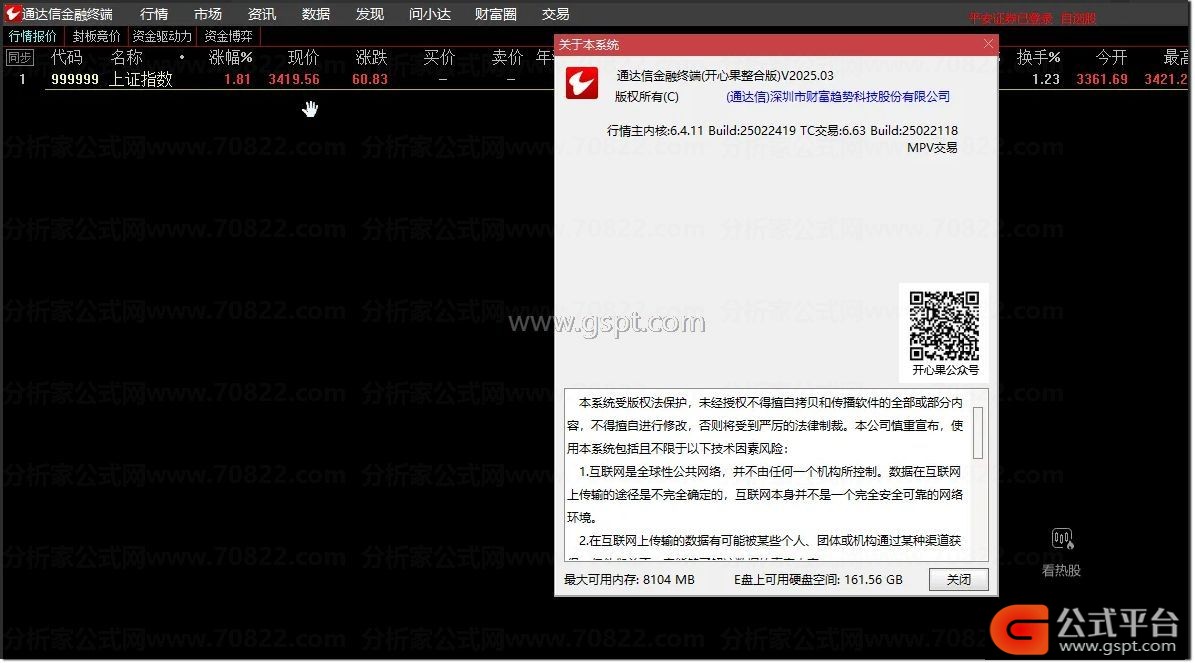
Task: Select the 上证指数 name cell
Action: pos(140,79)
